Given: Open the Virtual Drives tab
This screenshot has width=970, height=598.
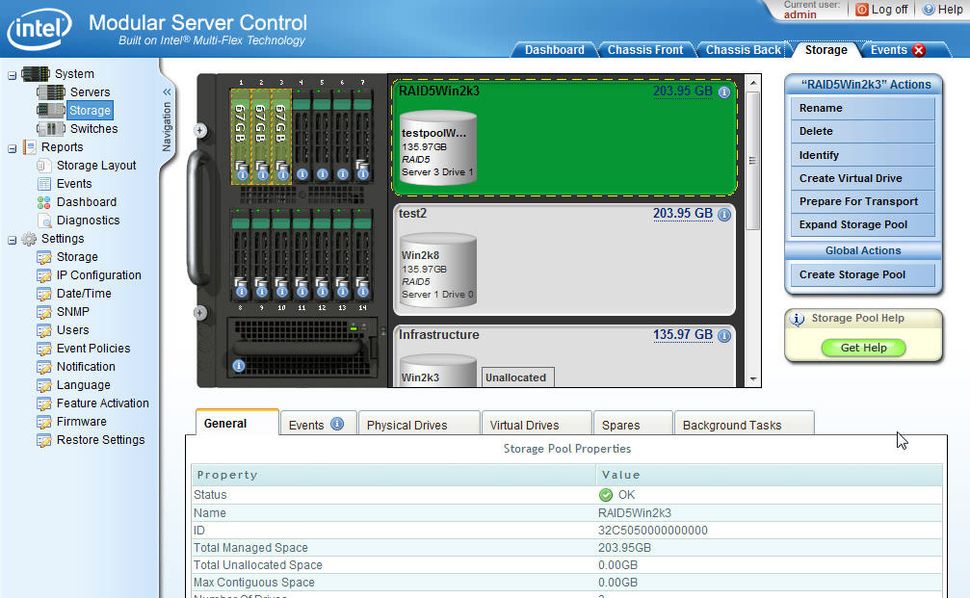Looking at the screenshot, I should pyautogui.click(x=536, y=424).
